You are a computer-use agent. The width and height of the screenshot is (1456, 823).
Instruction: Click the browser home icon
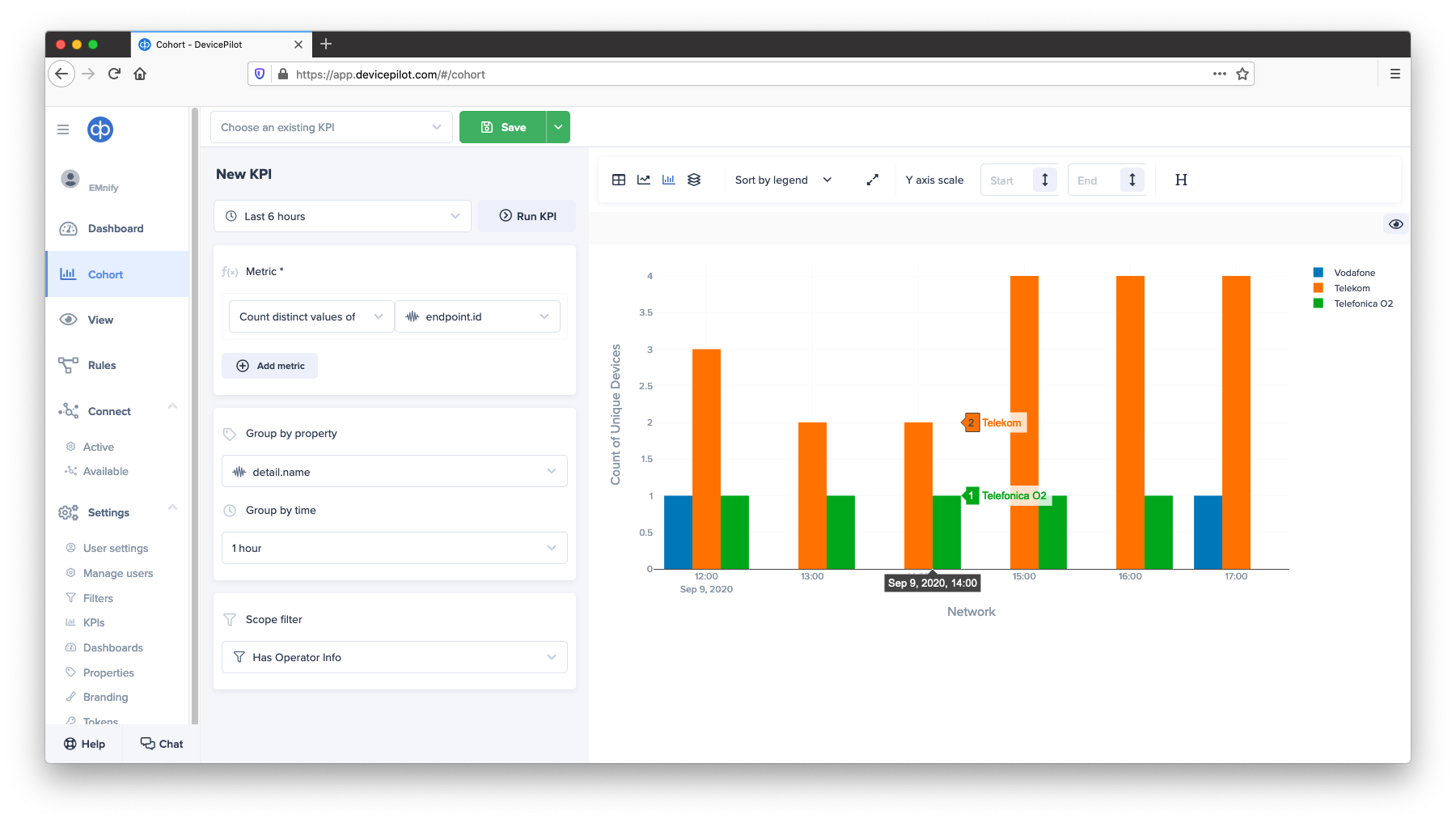click(x=140, y=74)
